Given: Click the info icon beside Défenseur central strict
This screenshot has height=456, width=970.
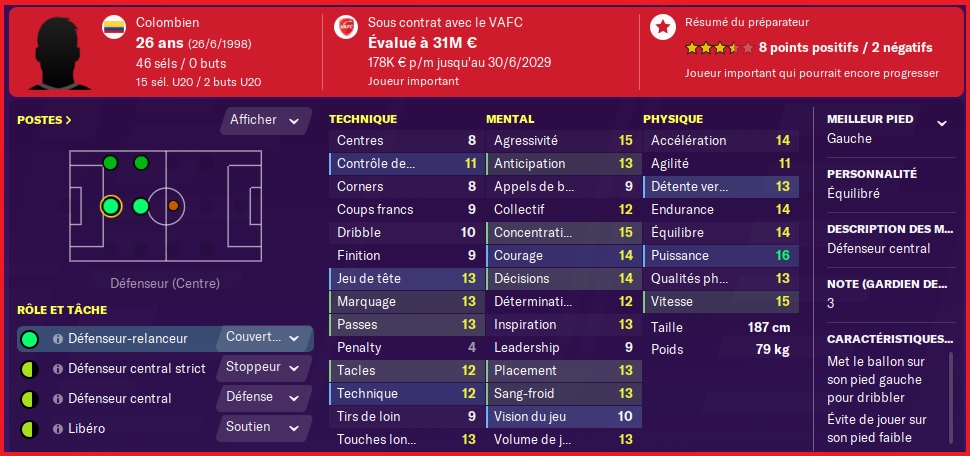Looking at the screenshot, I should (58, 369).
